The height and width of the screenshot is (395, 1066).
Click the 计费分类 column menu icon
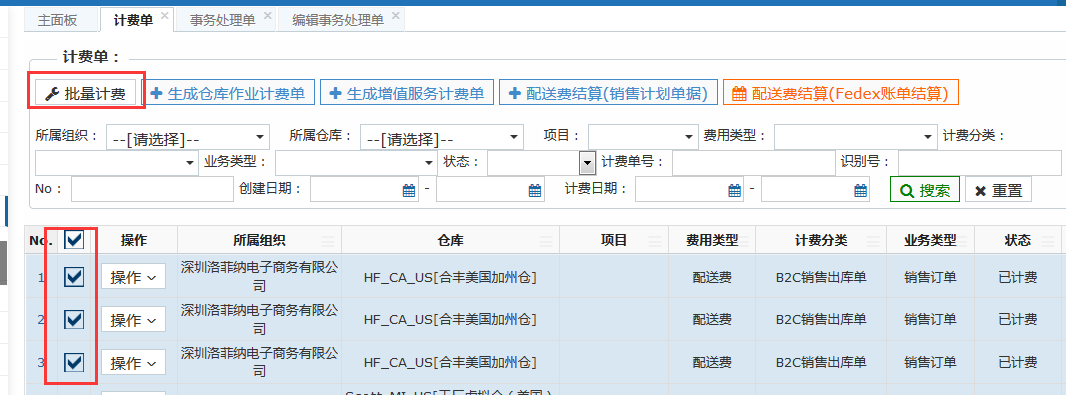pos(873,241)
